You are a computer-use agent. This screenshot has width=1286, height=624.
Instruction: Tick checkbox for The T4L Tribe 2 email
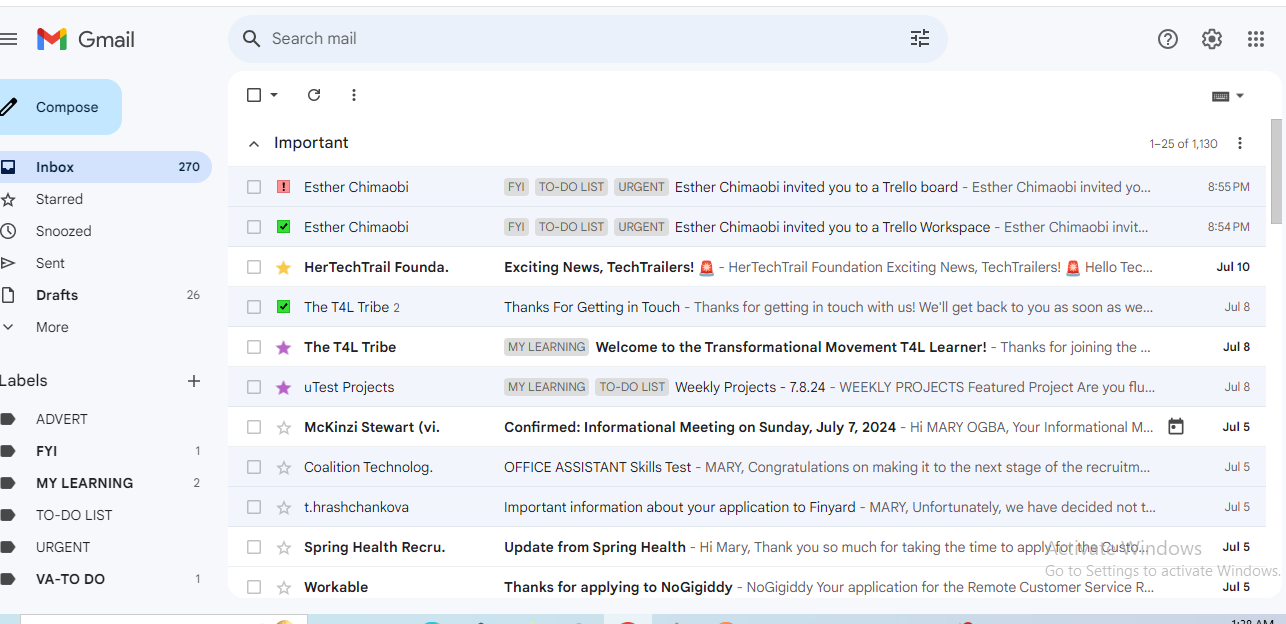pos(254,307)
